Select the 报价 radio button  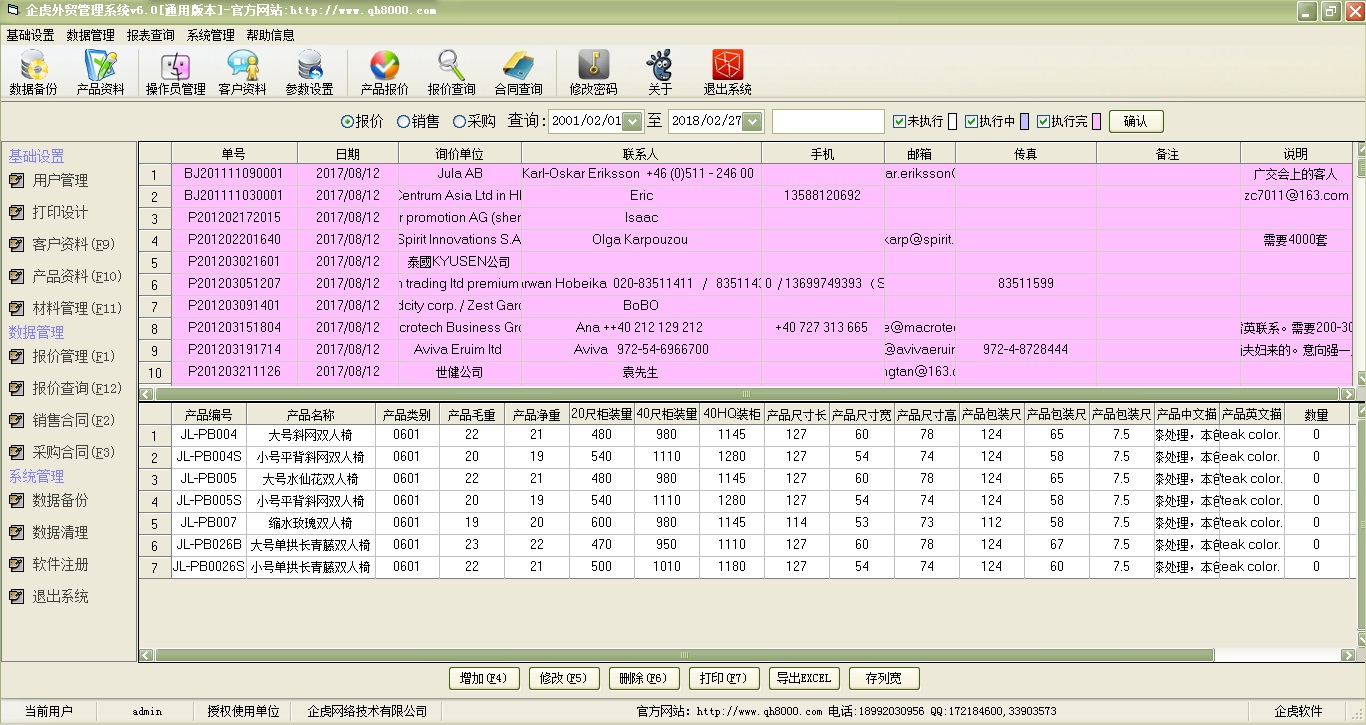348,122
